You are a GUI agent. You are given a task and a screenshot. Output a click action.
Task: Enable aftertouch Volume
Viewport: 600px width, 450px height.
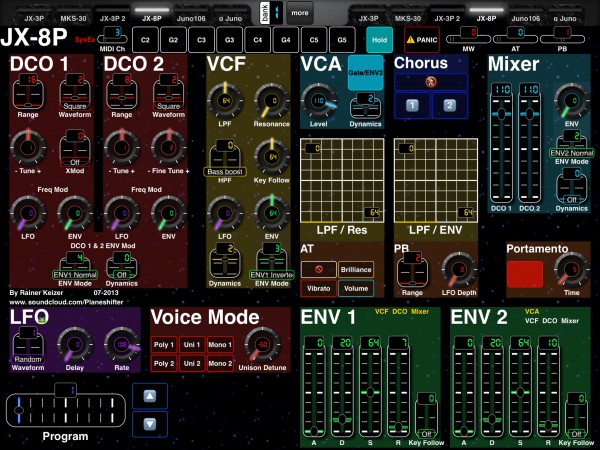click(x=356, y=289)
